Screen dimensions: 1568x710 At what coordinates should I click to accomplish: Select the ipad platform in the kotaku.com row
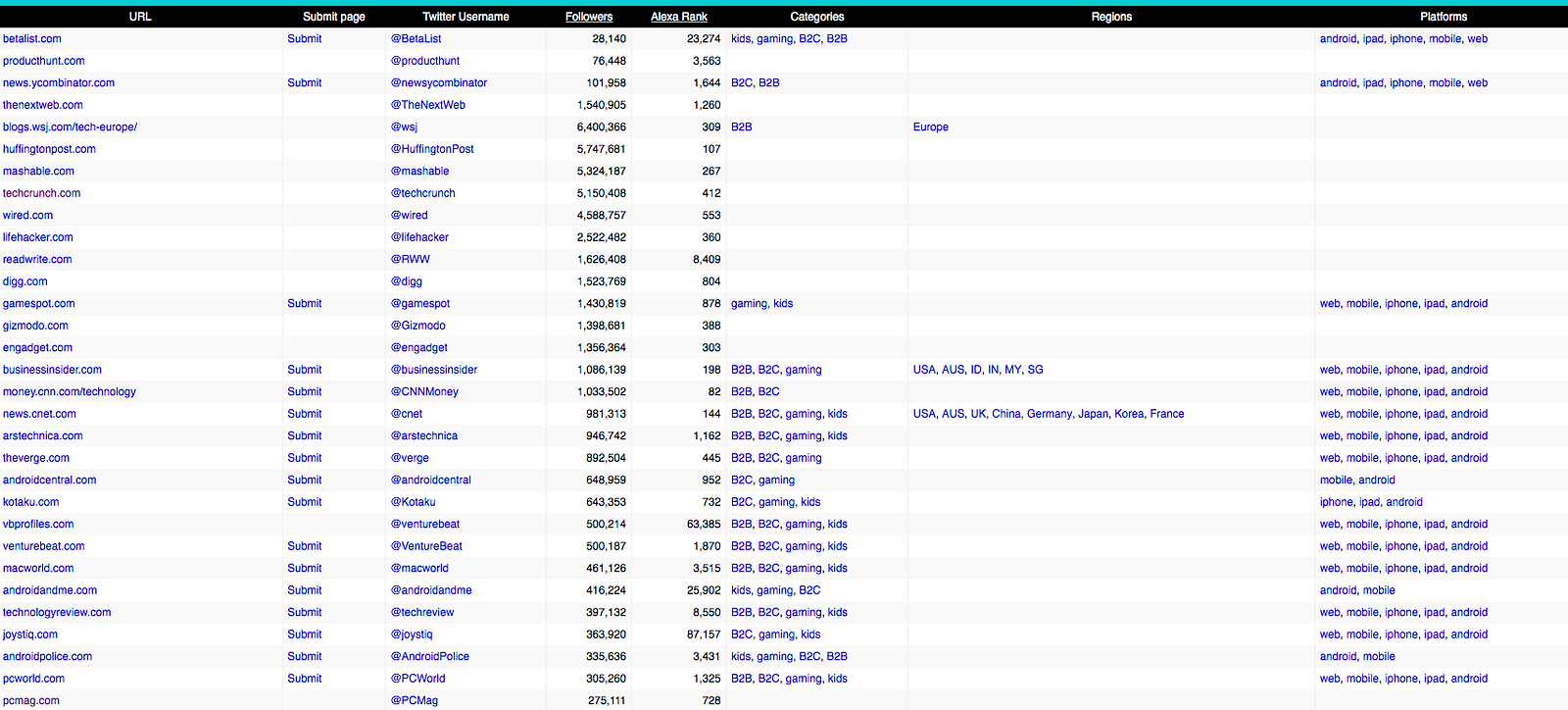[x=1370, y=502]
